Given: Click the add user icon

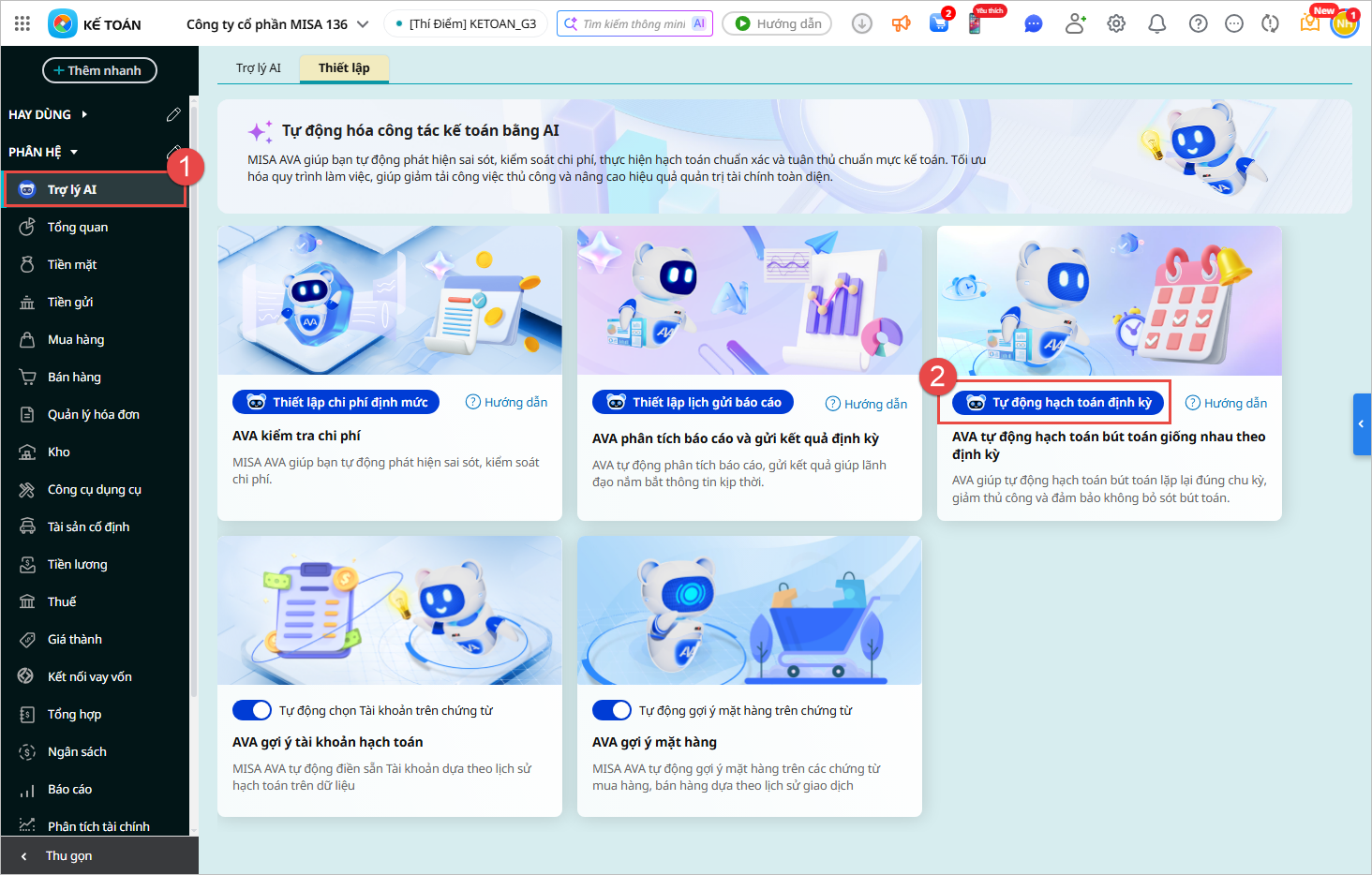Looking at the screenshot, I should pos(1075,24).
